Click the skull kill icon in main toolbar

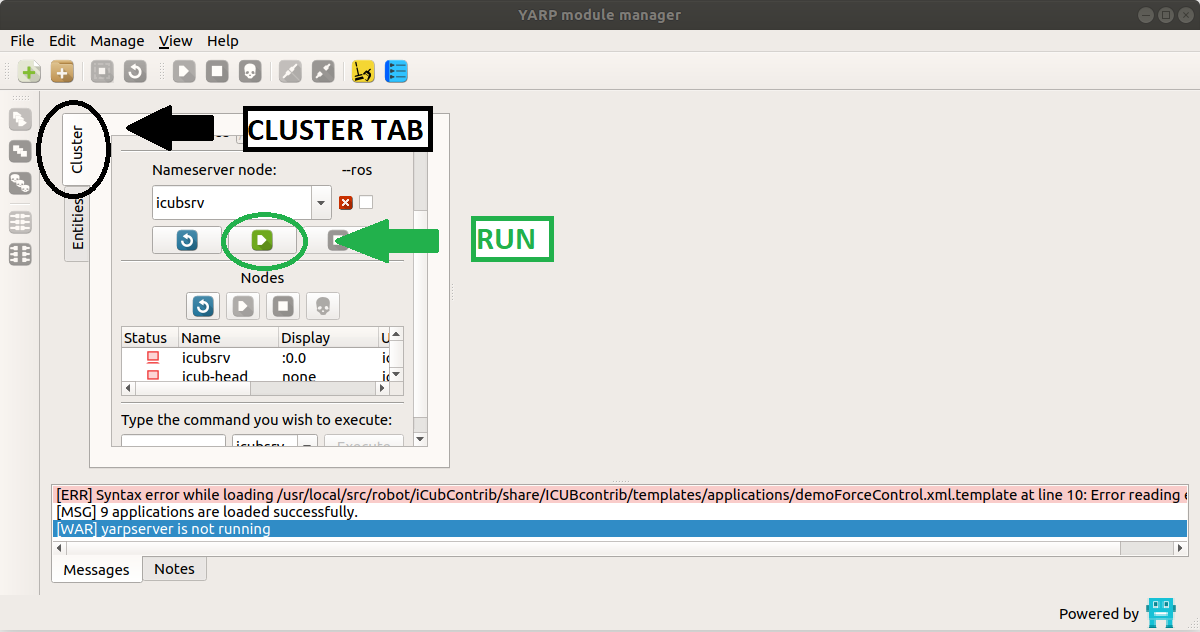click(x=250, y=72)
